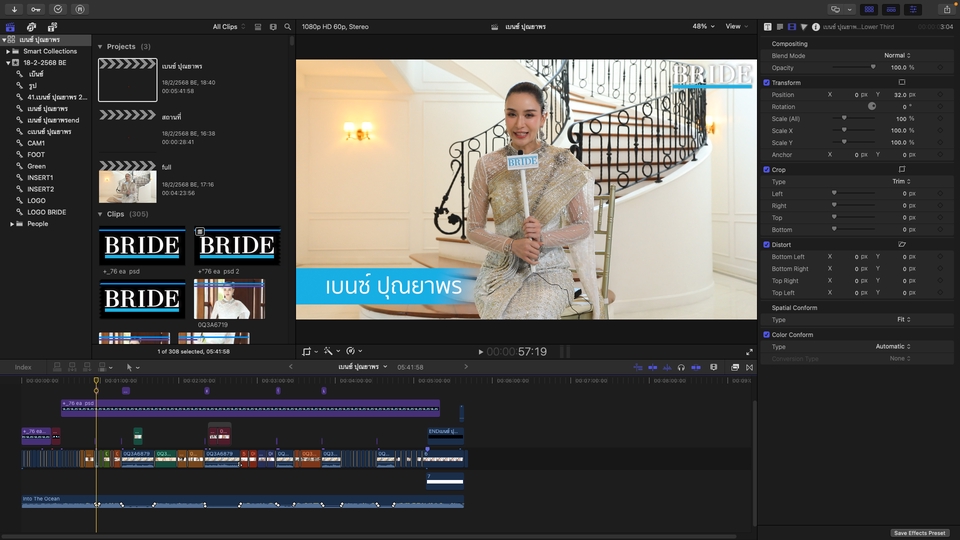The height and width of the screenshot is (540, 960).
Task: Adjust the Scale (All) slider
Action: (x=853, y=118)
